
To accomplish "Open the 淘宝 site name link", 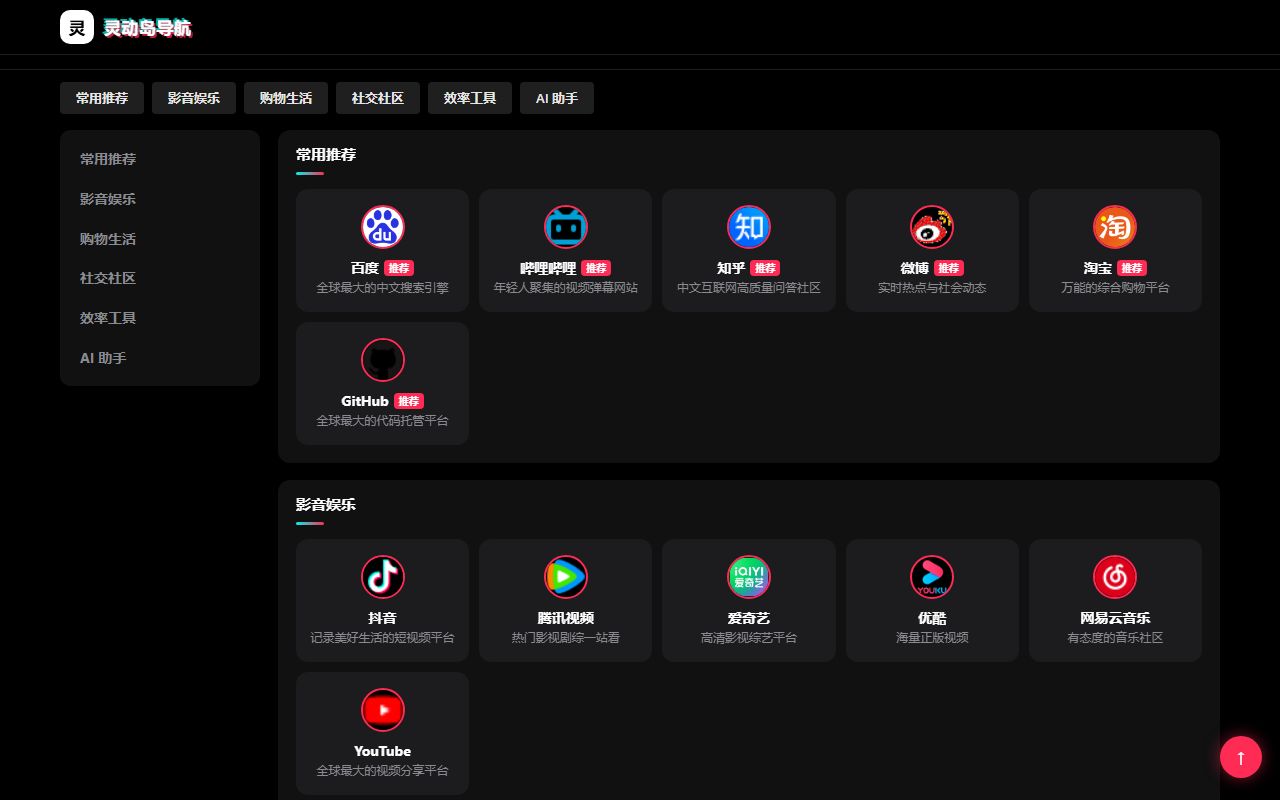I will (1098, 268).
